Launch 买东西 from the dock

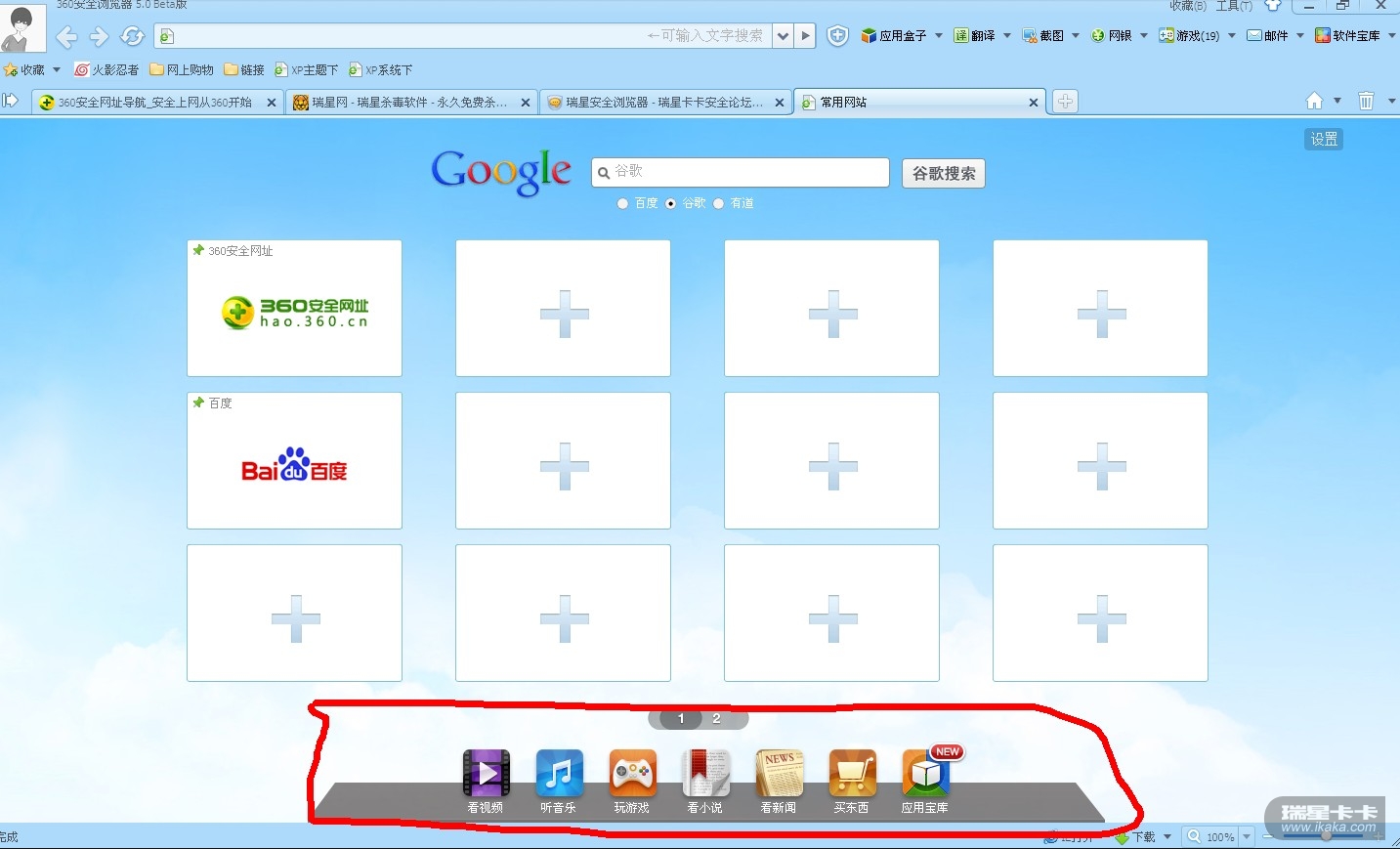click(852, 782)
